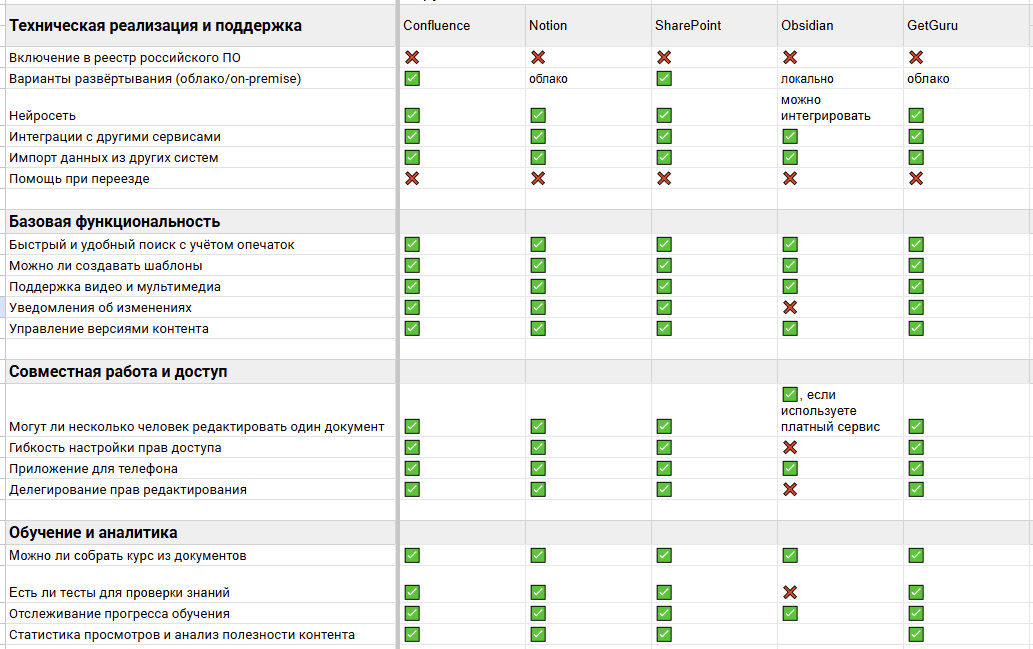
Task: Click Confluence's red cross in 'Помощь при переезде' row
Action: coord(412,178)
